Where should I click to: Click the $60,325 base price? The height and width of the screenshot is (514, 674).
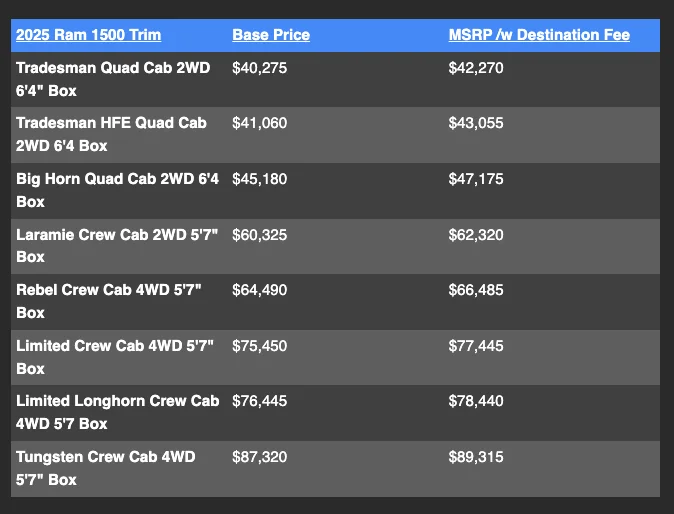pos(260,235)
